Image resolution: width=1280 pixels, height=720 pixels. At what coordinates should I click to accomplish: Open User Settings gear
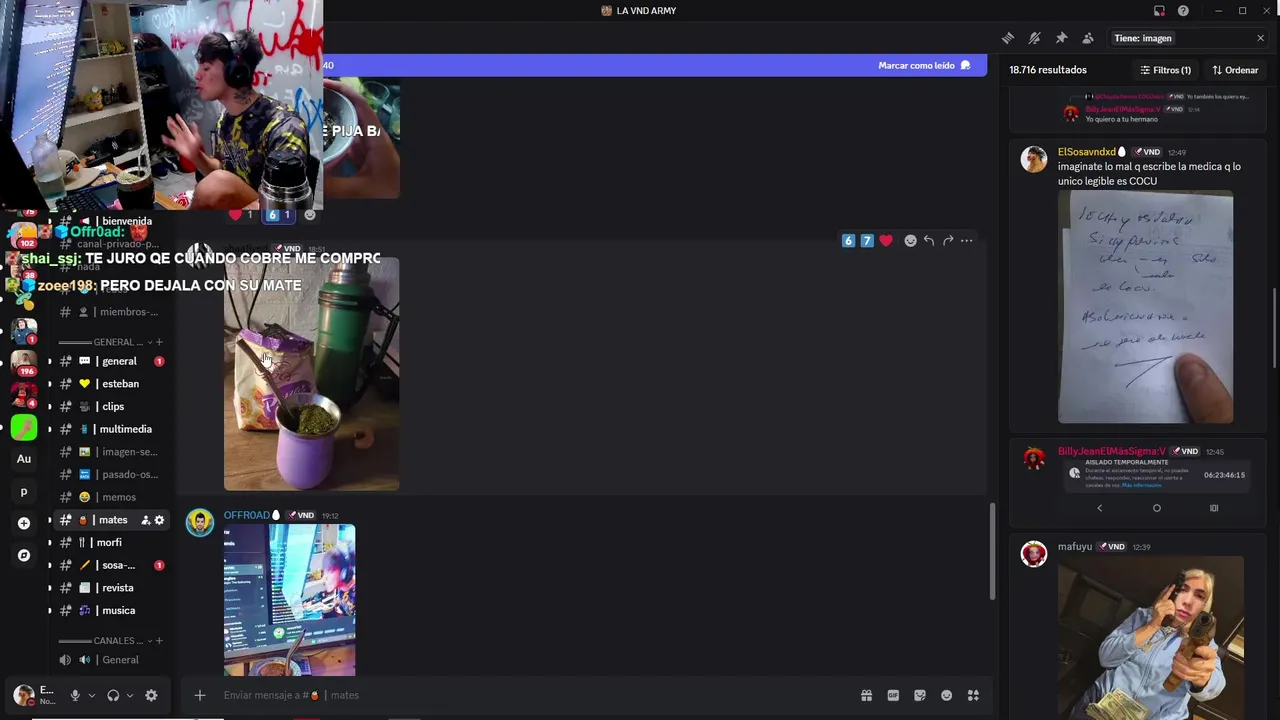[x=151, y=695]
